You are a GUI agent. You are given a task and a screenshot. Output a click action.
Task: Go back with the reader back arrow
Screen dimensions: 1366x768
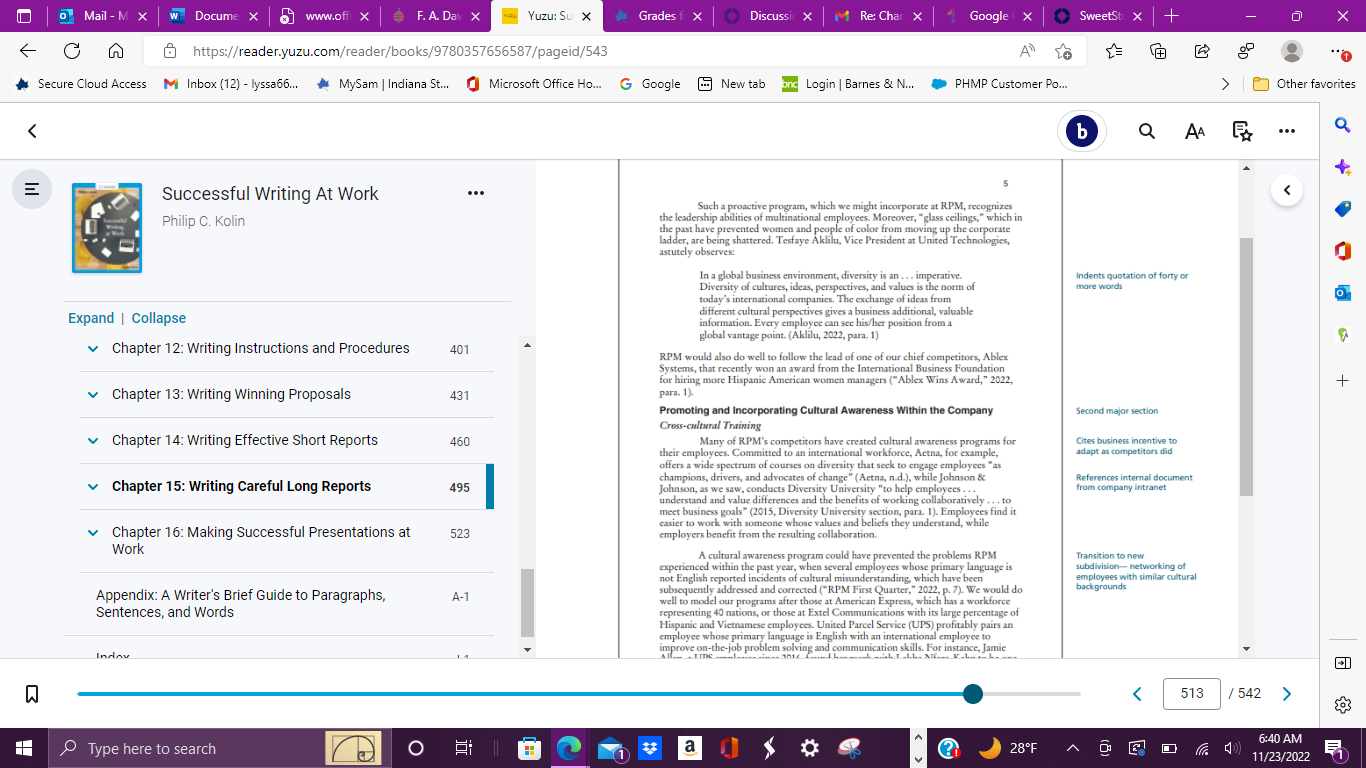(32, 131)
